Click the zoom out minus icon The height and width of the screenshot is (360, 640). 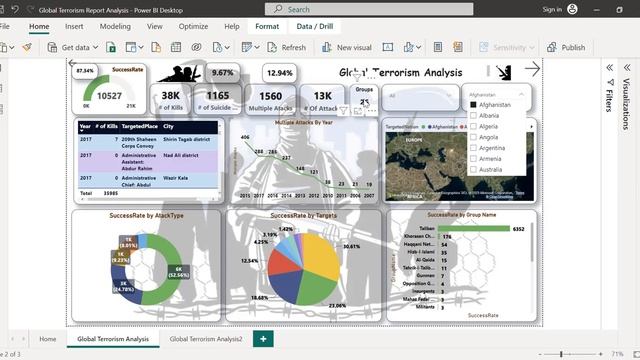[540, 354]
